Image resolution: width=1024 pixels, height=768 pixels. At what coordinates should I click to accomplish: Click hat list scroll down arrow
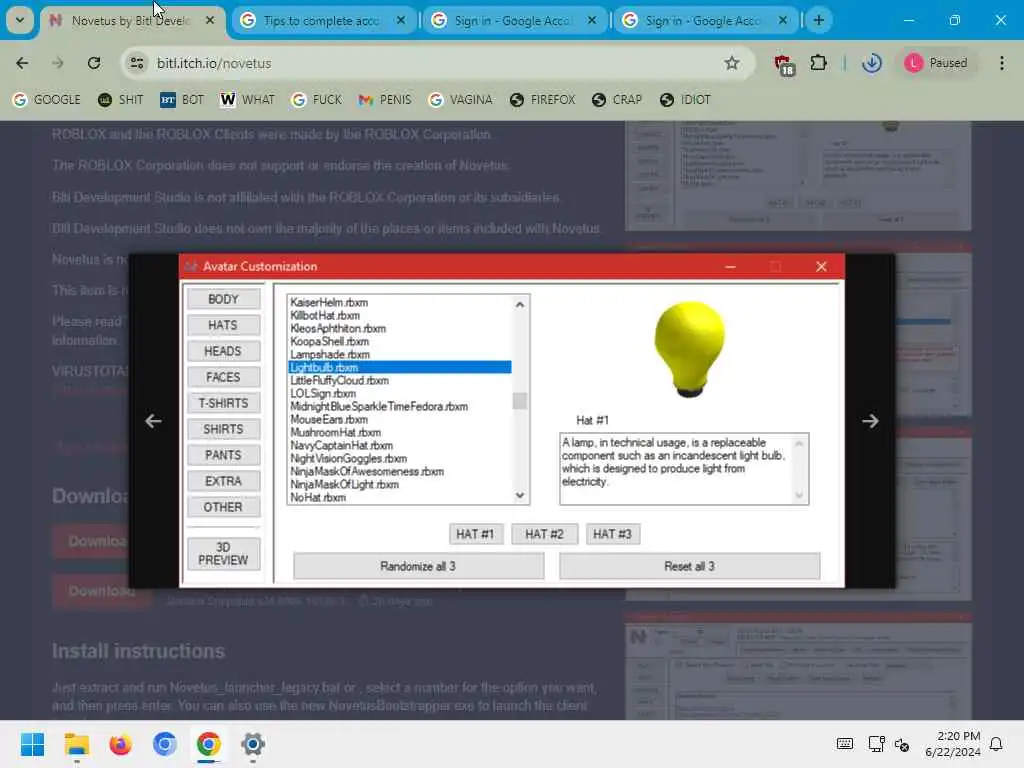coord(520,496)
